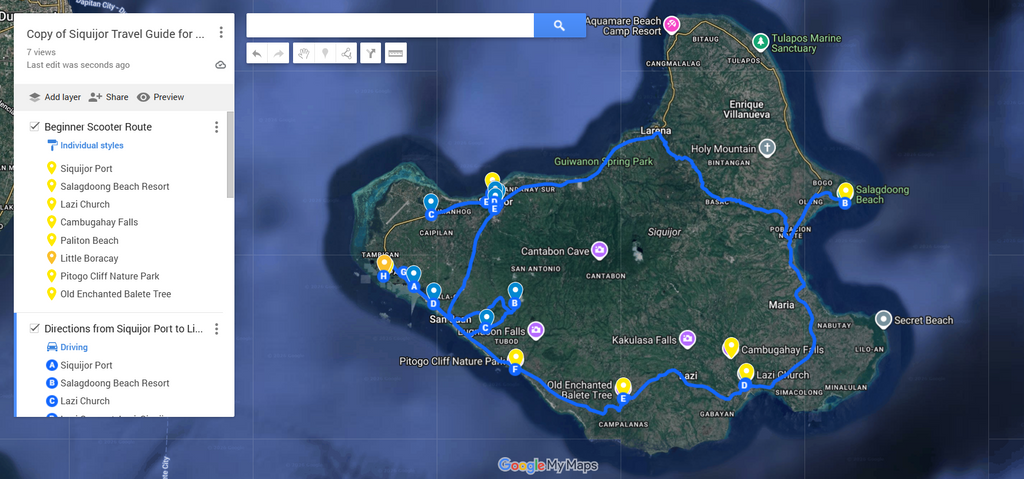Click the blue search button
Image resolution: width=1024 pixels, height=479 pixels.
[559, 25]
